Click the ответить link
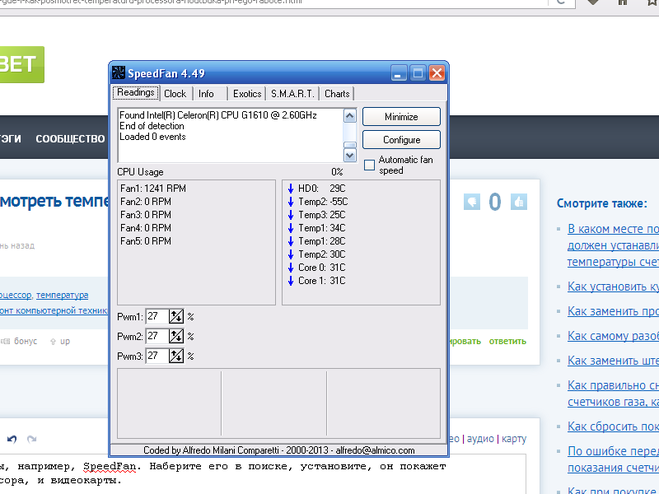The height and width of the screenshot is (494, 659). (507, 341)
